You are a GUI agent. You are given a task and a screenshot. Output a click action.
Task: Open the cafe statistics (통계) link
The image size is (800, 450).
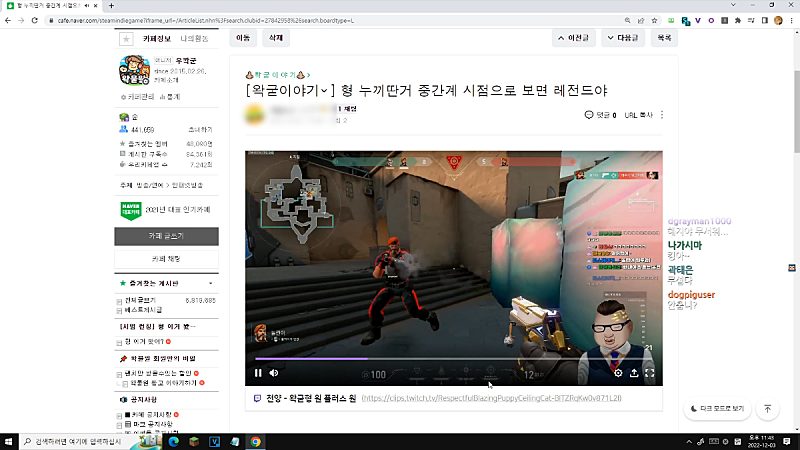[170, 96]
